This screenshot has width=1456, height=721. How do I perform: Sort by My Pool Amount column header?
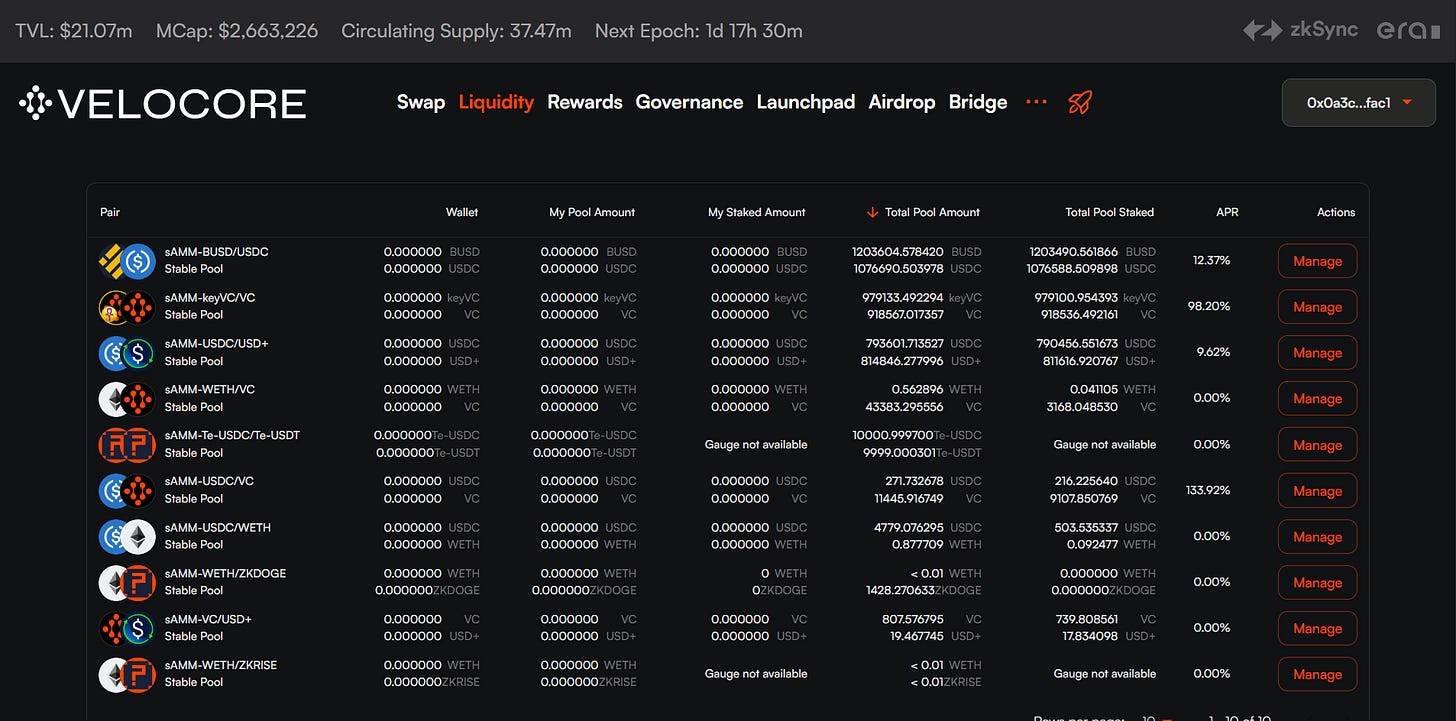click(592, 212)
